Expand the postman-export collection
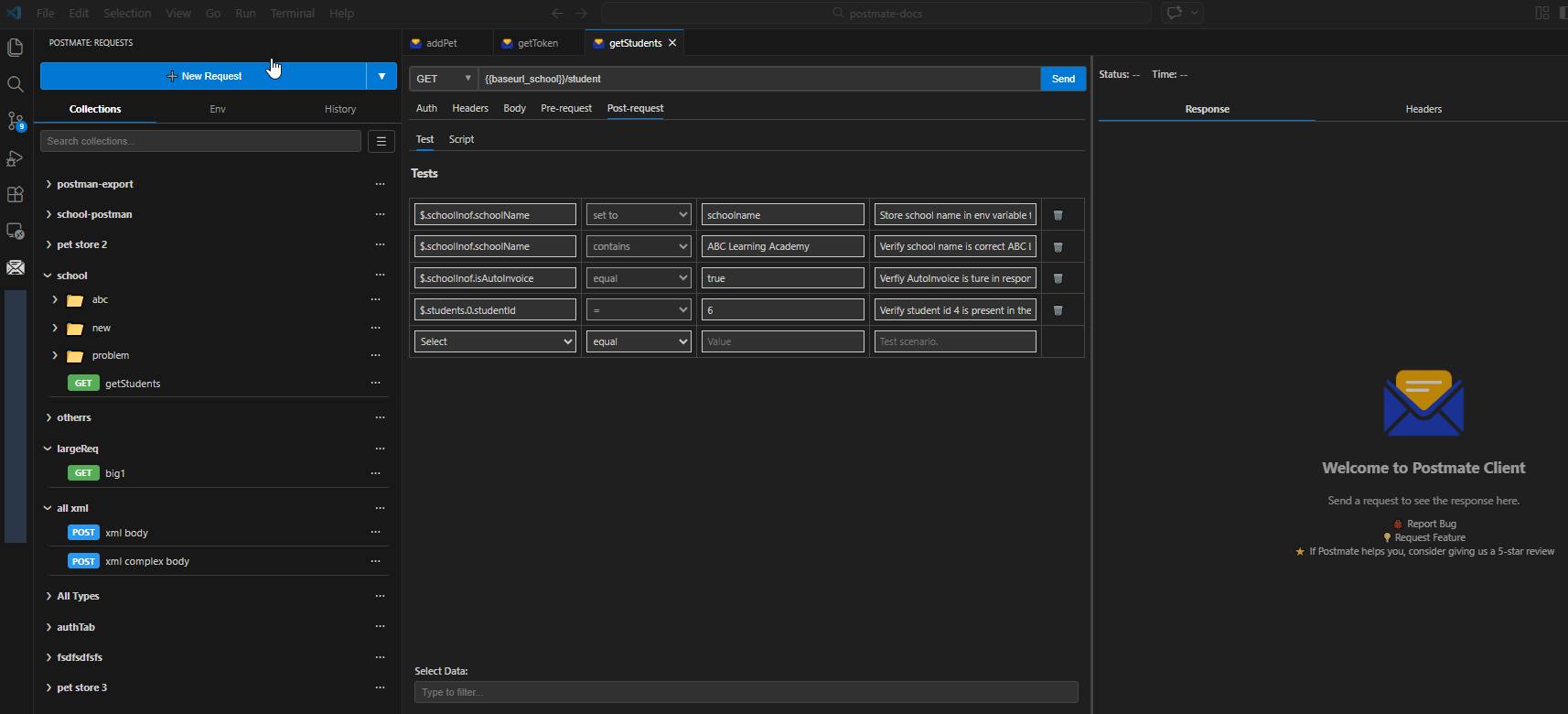Screen dimensions: 1568x714 coord(48,184)
